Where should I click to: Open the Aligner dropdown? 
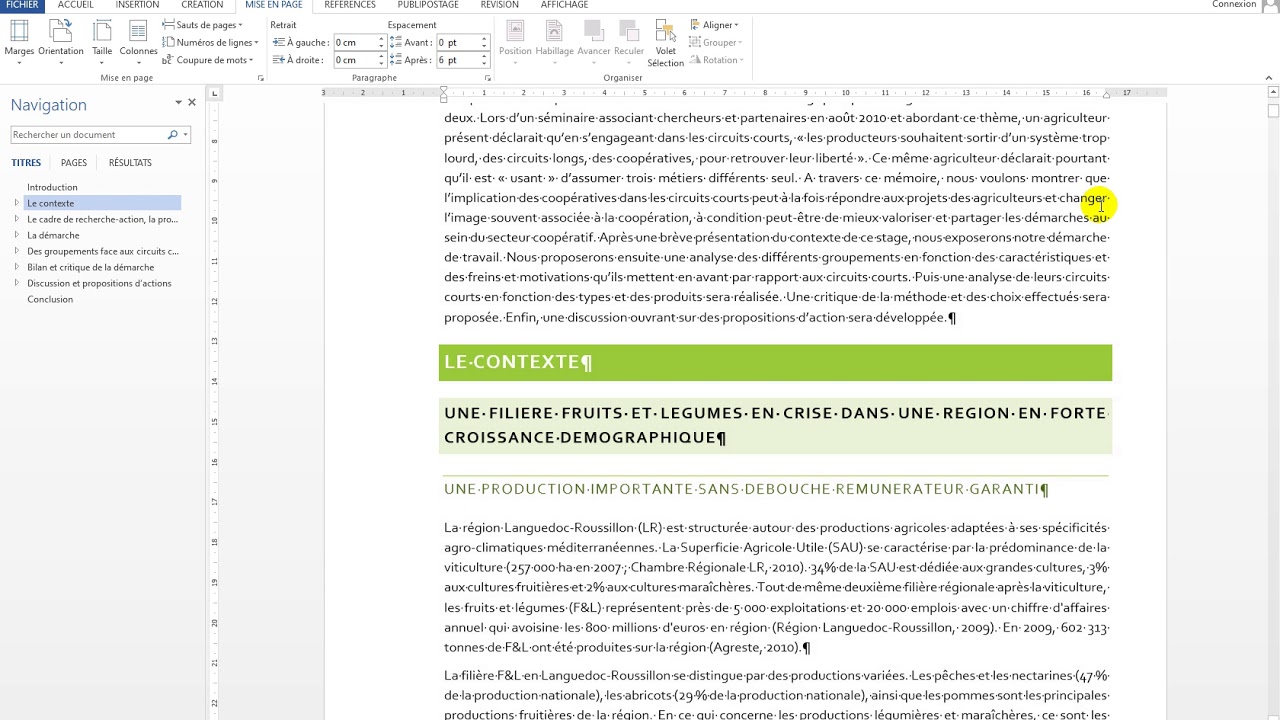click(714, 25)
